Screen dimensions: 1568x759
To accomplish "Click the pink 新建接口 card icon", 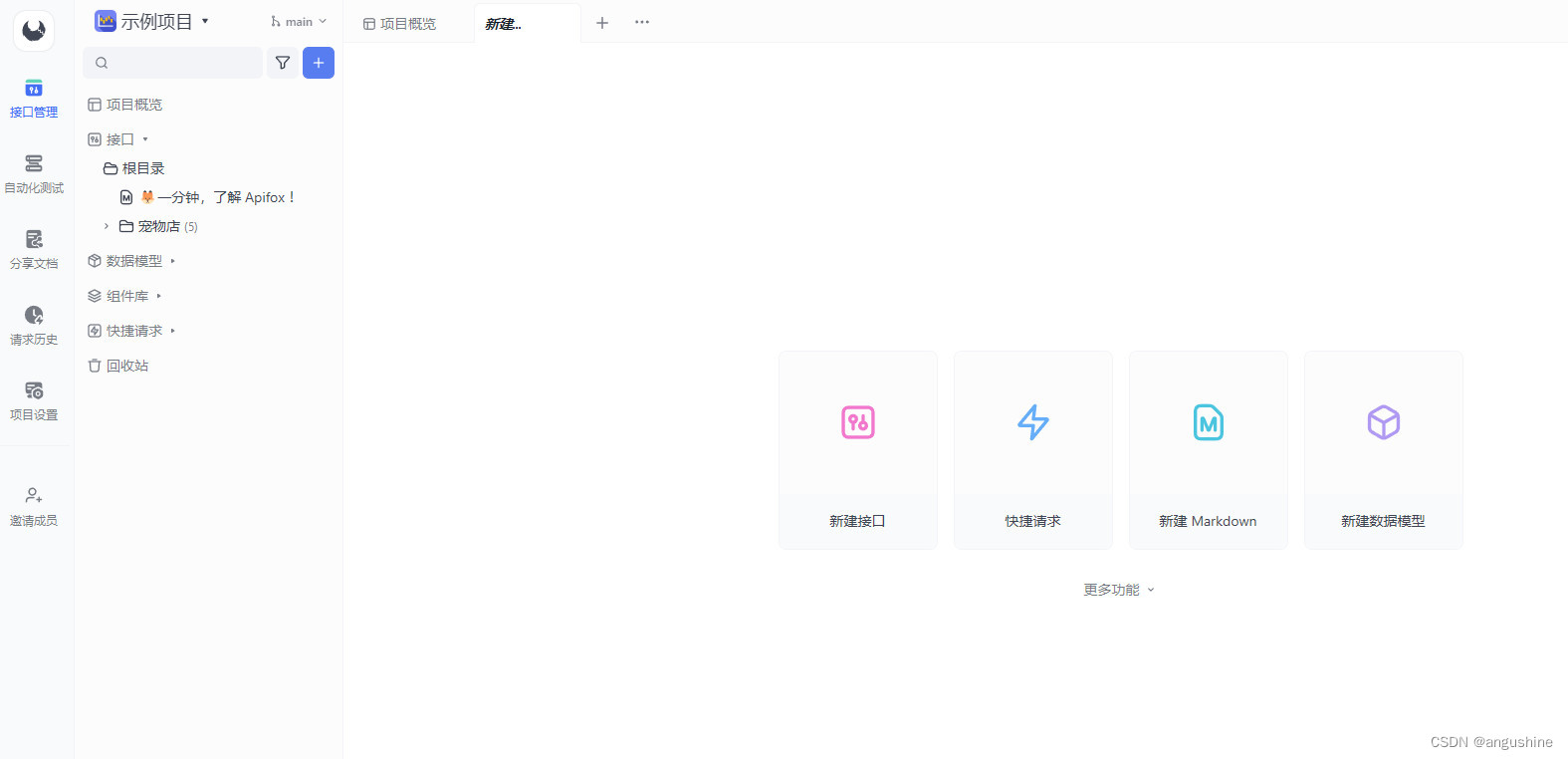I will pyautogui.click(x=858, y=422).
